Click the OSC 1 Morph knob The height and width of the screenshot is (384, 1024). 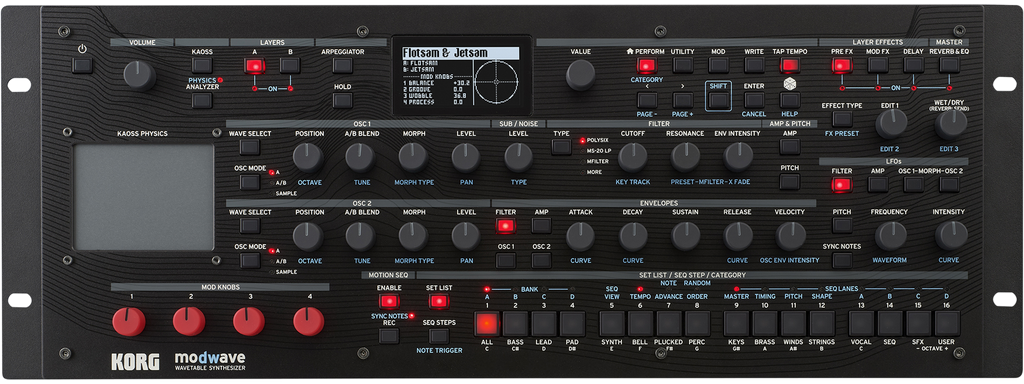[413, 157]
